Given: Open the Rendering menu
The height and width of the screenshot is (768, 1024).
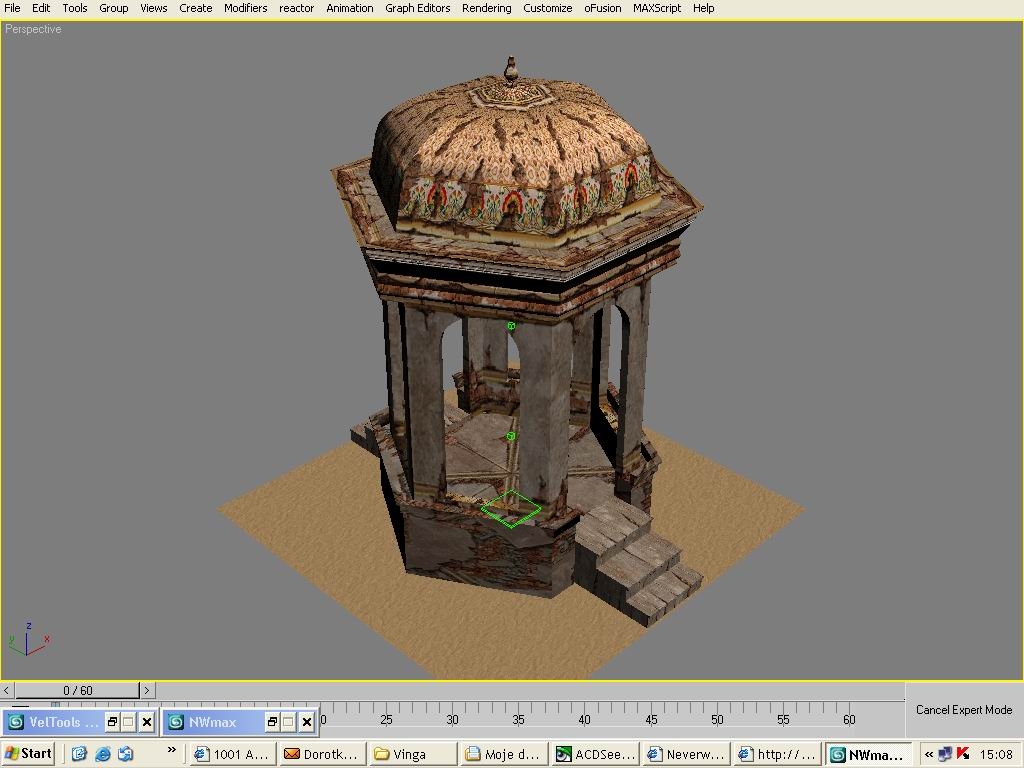Looking at the screenshot, I should tap(486, 8).
